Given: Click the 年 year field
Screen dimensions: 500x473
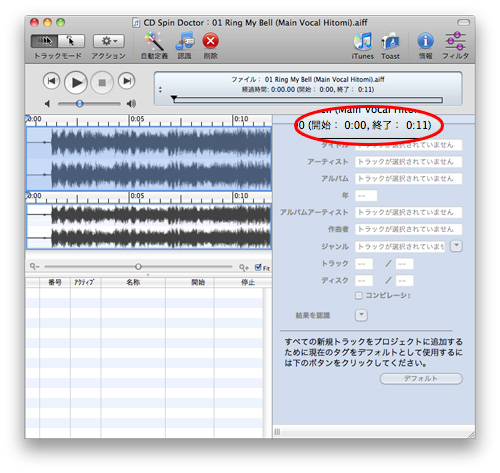Looking at the screenshot, I should 366,196.
